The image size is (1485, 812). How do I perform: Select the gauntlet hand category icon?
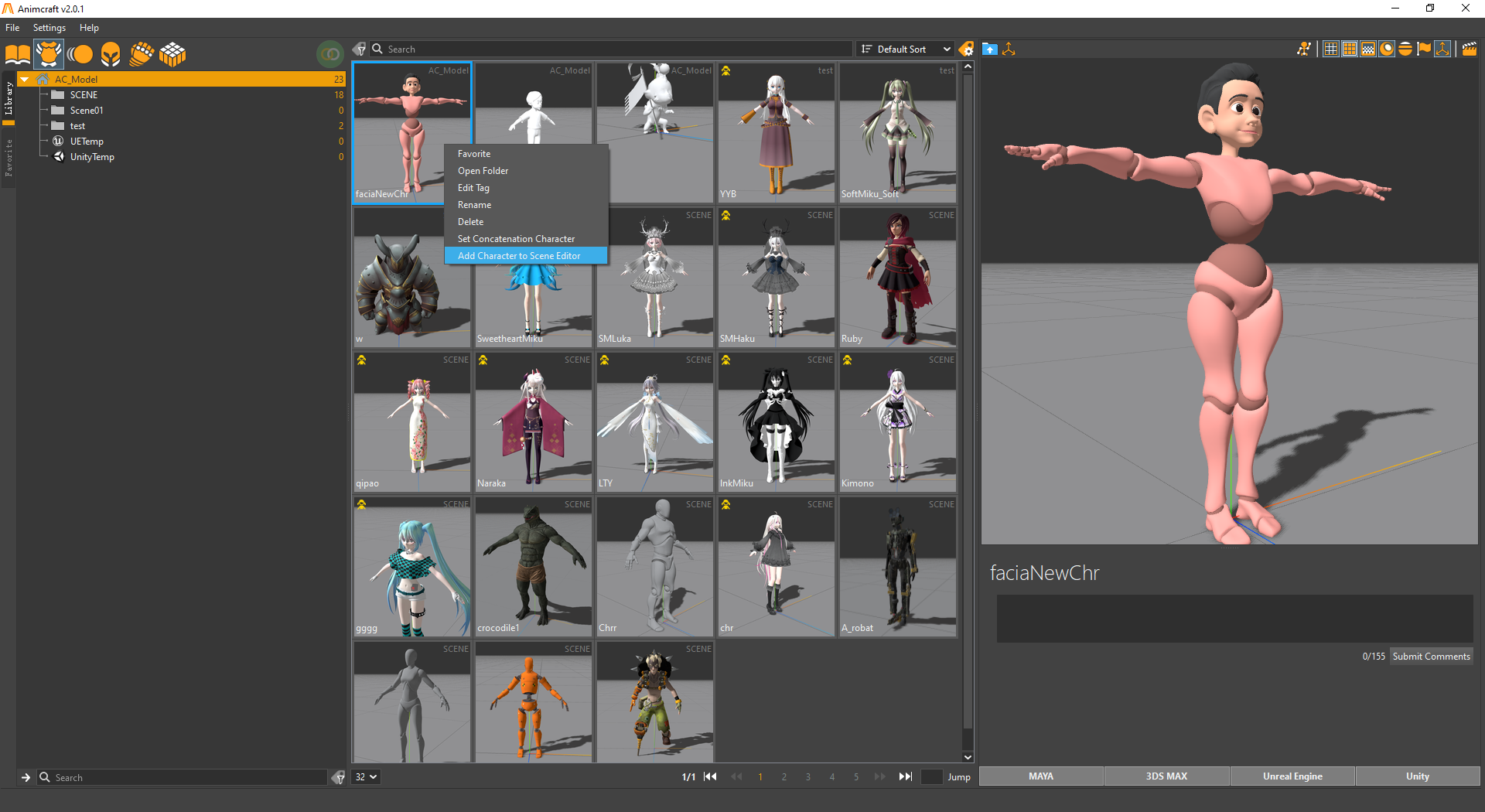pyautogui.click(x=142, y=54)
